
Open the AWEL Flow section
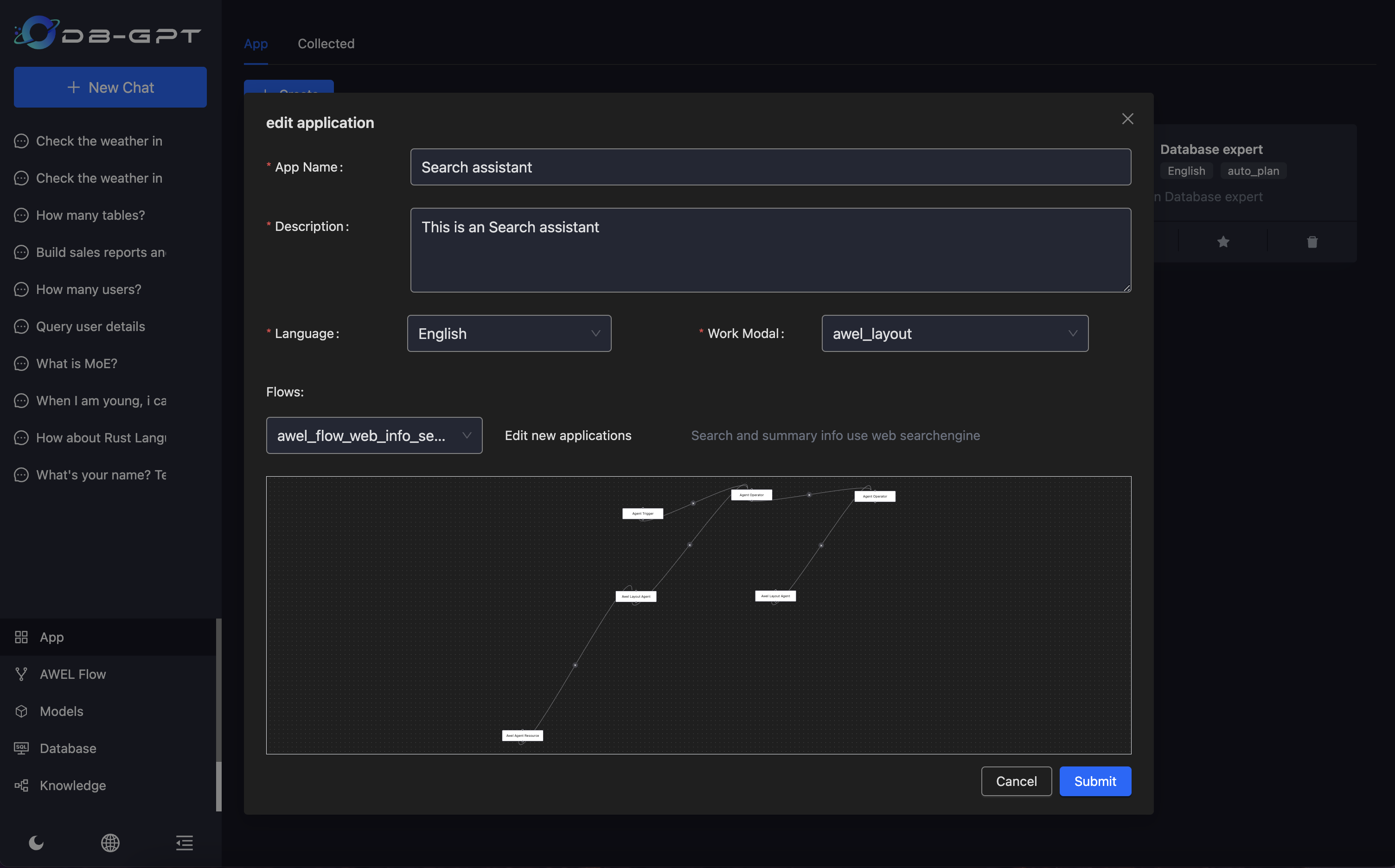click(72, 674)
